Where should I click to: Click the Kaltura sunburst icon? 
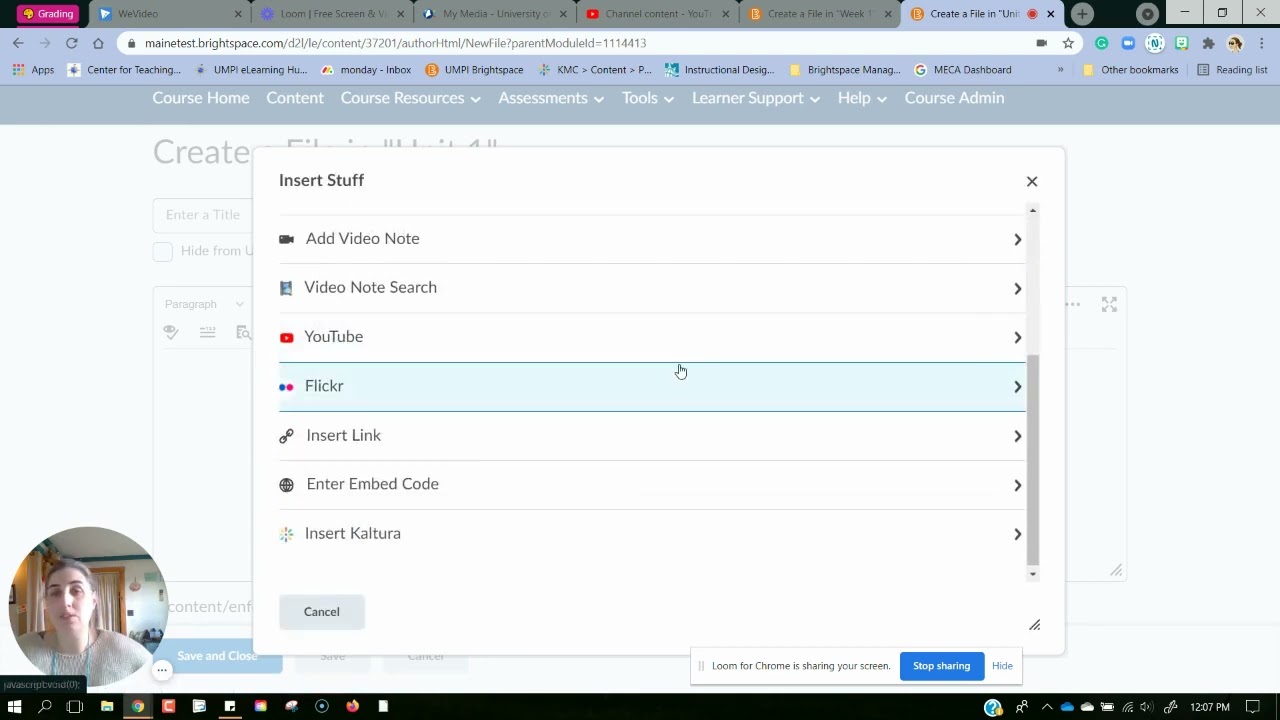[286, 534]
